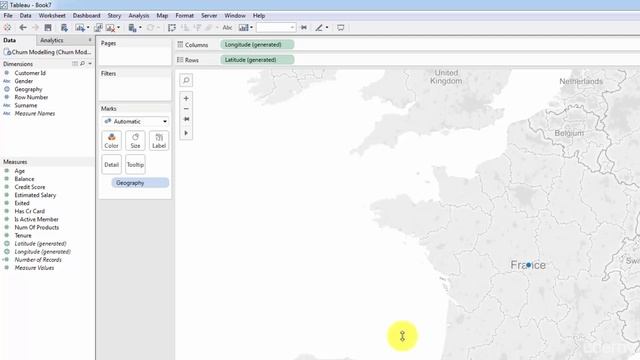Toggle the Abc mark labels button
Viewport: 640px width, 360px height.
coord(227,27)
